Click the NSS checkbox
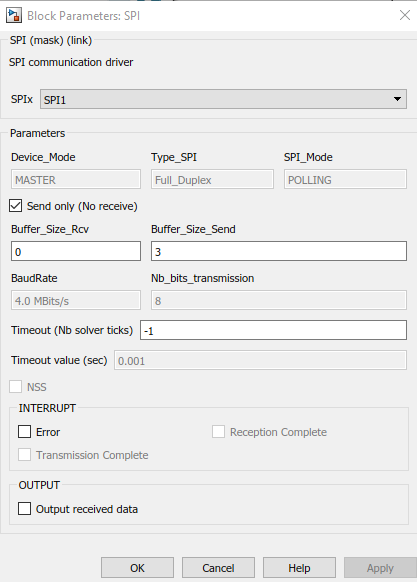Screen dimensions: 417x582 coord(16,386)
